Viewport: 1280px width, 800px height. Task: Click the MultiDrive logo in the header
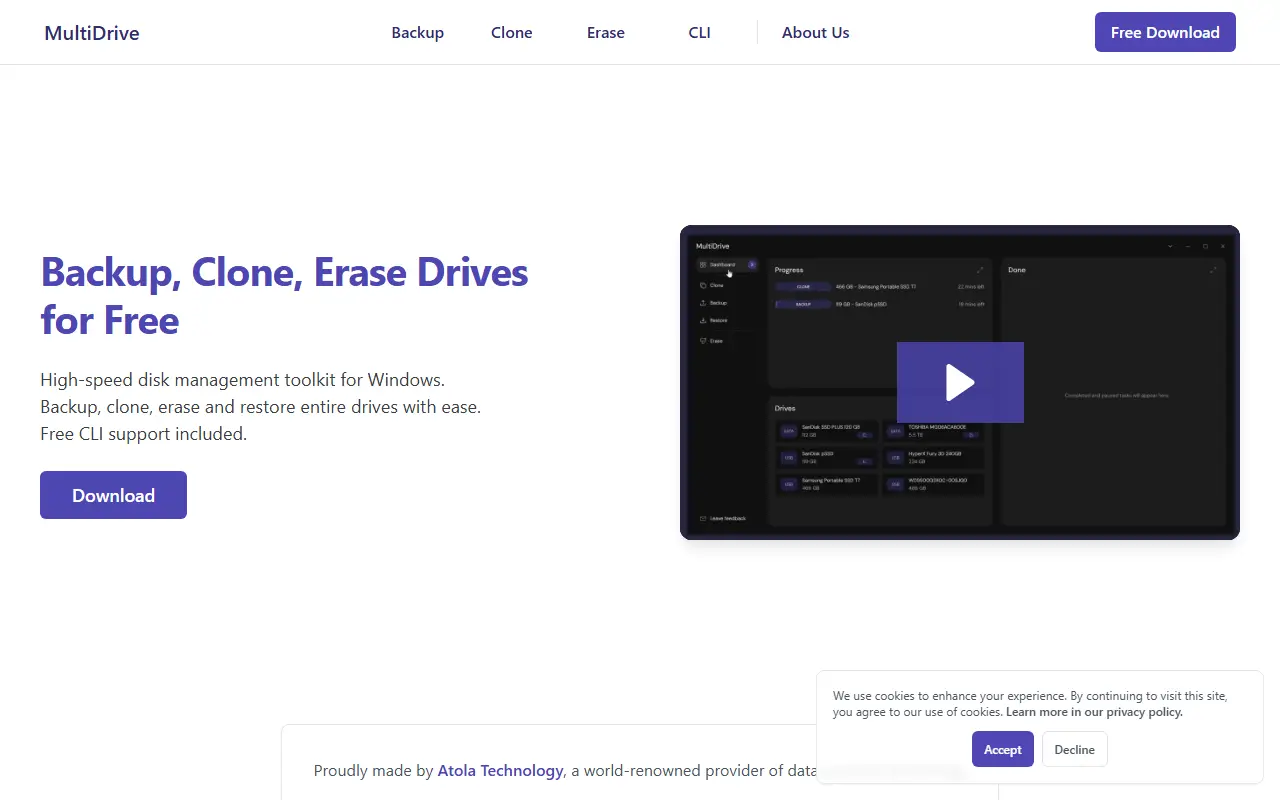pyautogui.click(x=92, y=33)
